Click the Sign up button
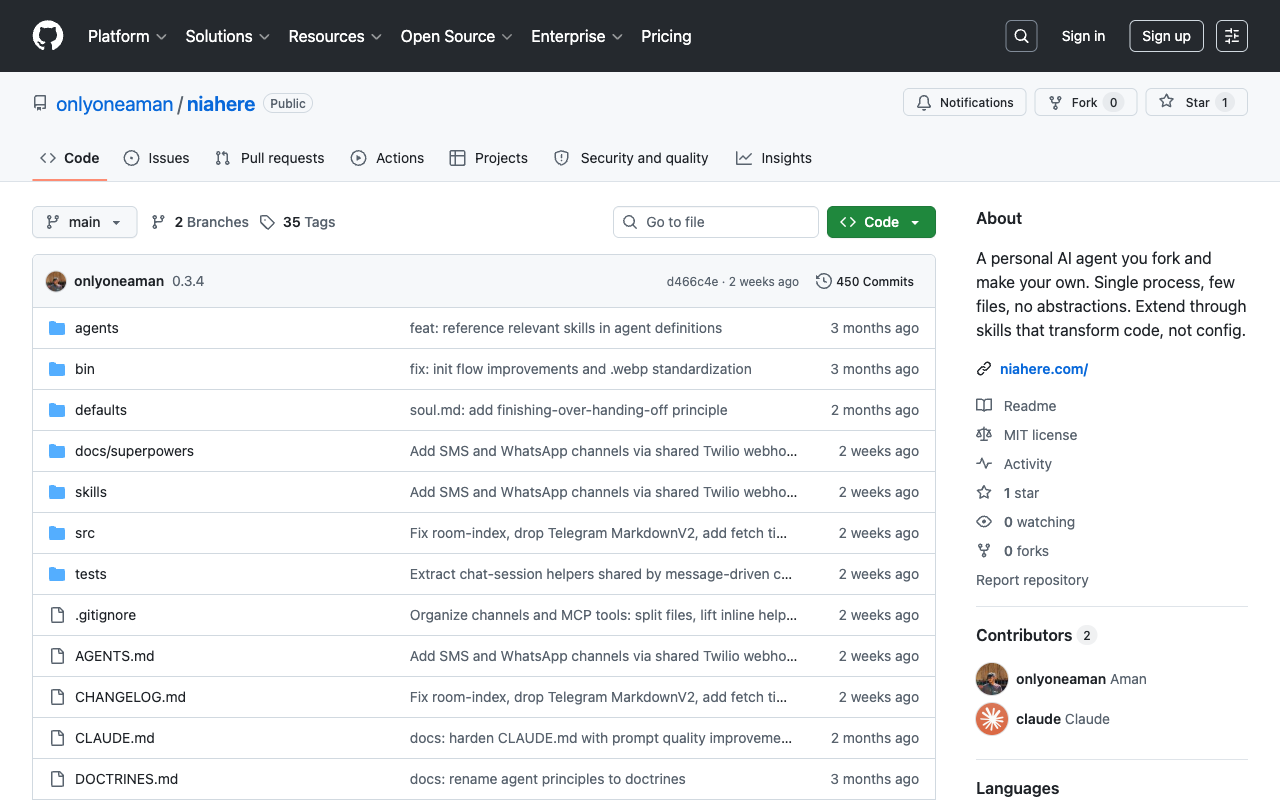Image resolution: width=1280 pixels, height=800 pixels. [1166, 36]
